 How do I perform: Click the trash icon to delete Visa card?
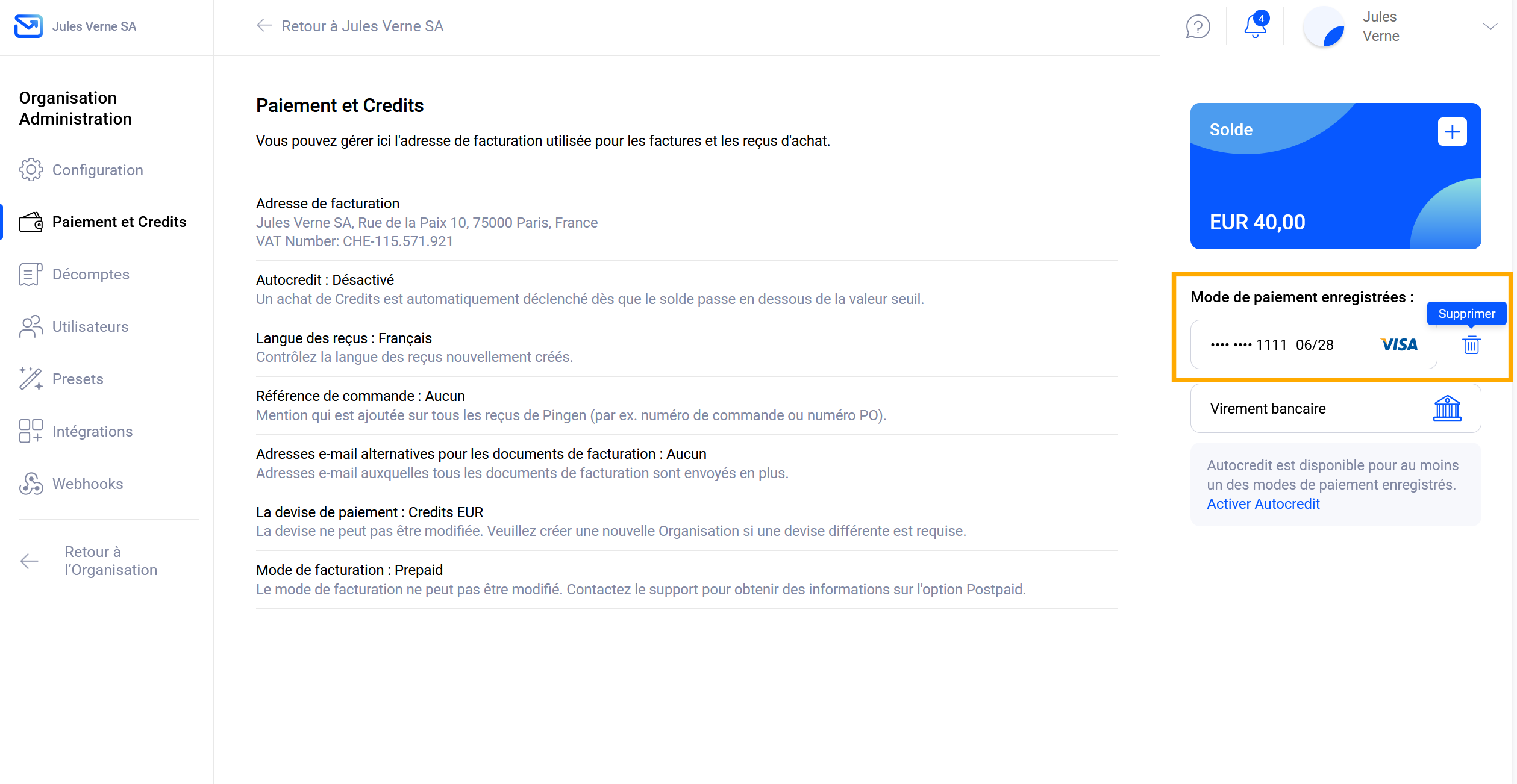[x=1471, y=345]
